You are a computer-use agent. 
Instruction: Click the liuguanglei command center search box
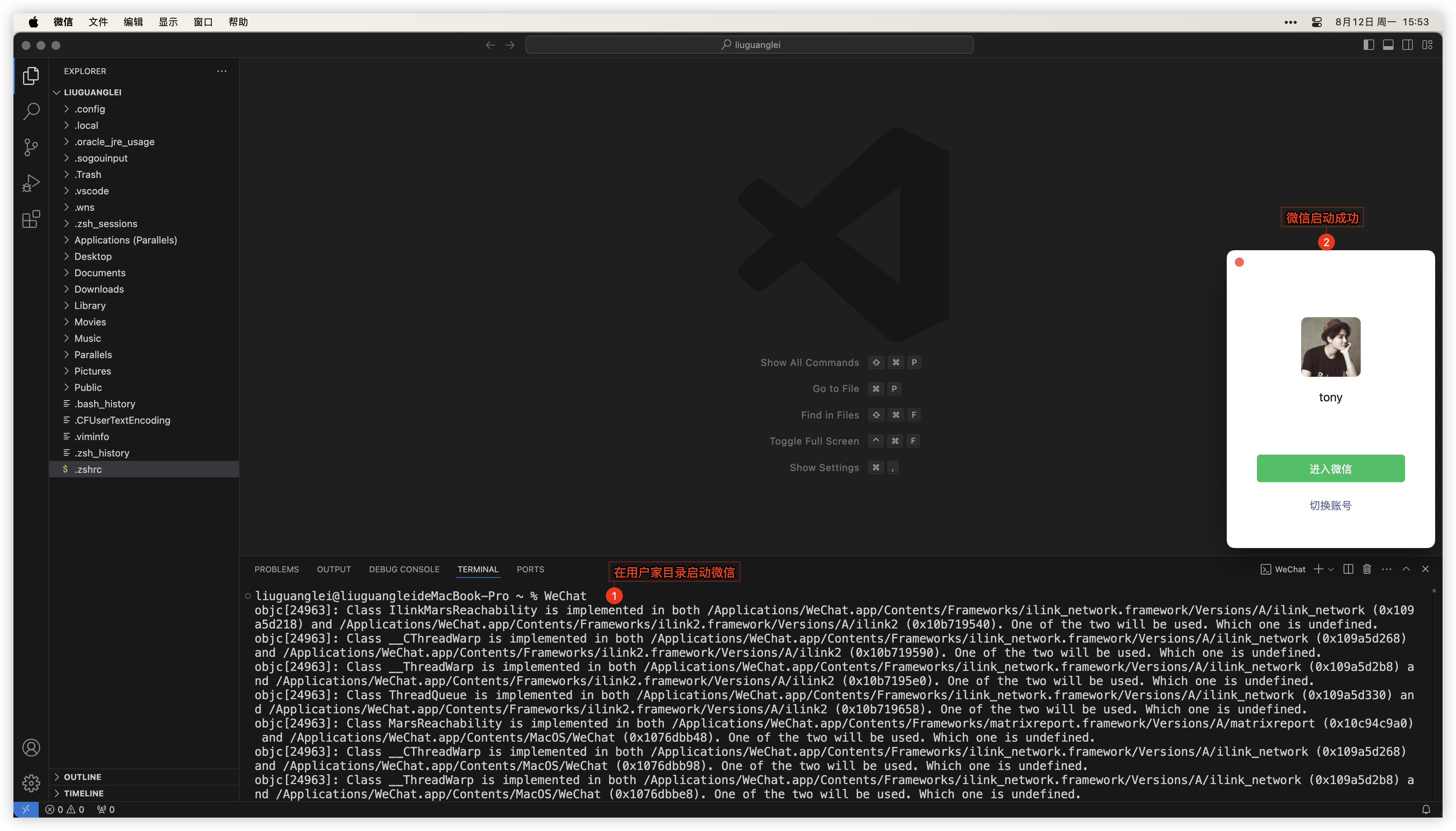tap(749, 45)
